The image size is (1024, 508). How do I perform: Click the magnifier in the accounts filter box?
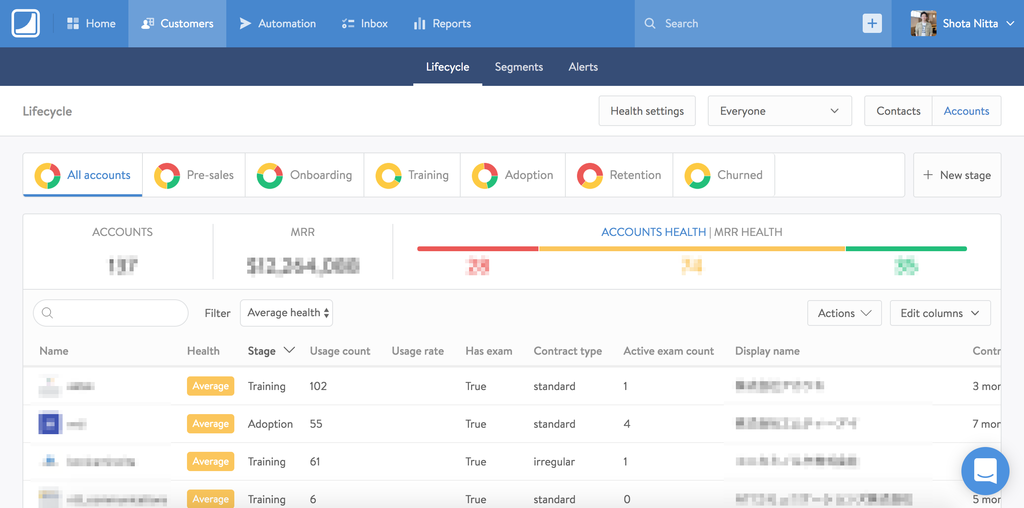click(x=47, y=313)
